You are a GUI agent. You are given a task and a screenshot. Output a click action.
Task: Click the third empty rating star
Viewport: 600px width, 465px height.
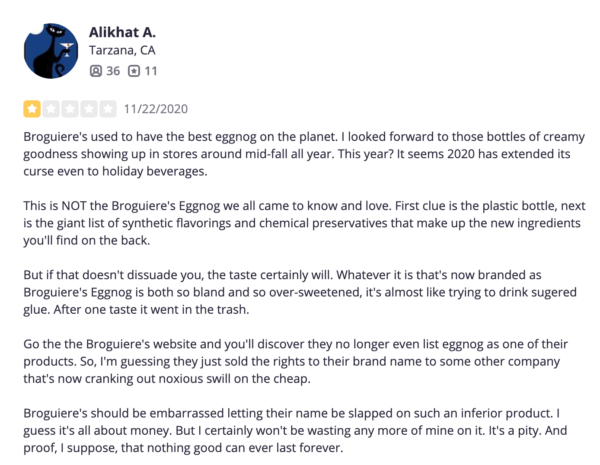tap(70, 109)
